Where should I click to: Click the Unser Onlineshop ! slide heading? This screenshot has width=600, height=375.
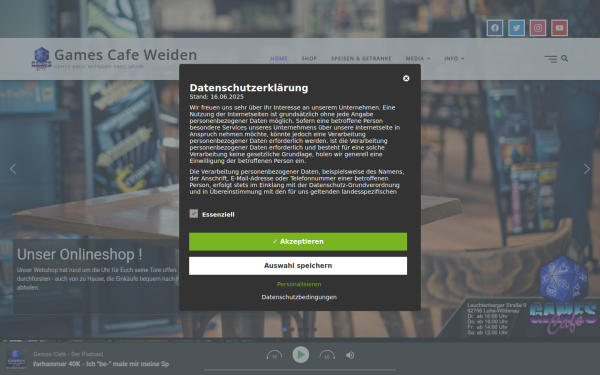[x=80, y=254]
